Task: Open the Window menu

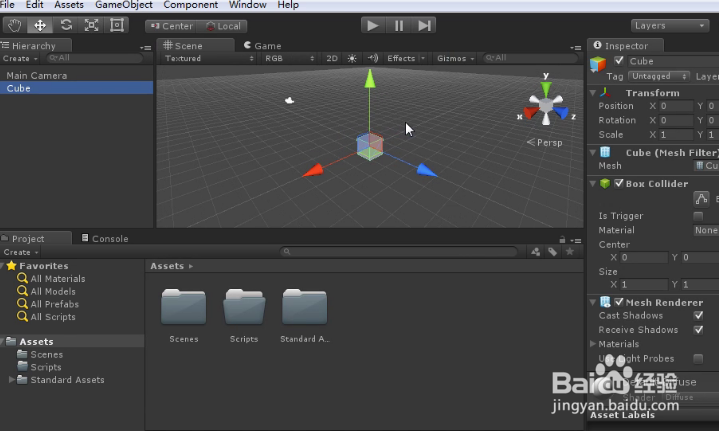Action: 248,5
